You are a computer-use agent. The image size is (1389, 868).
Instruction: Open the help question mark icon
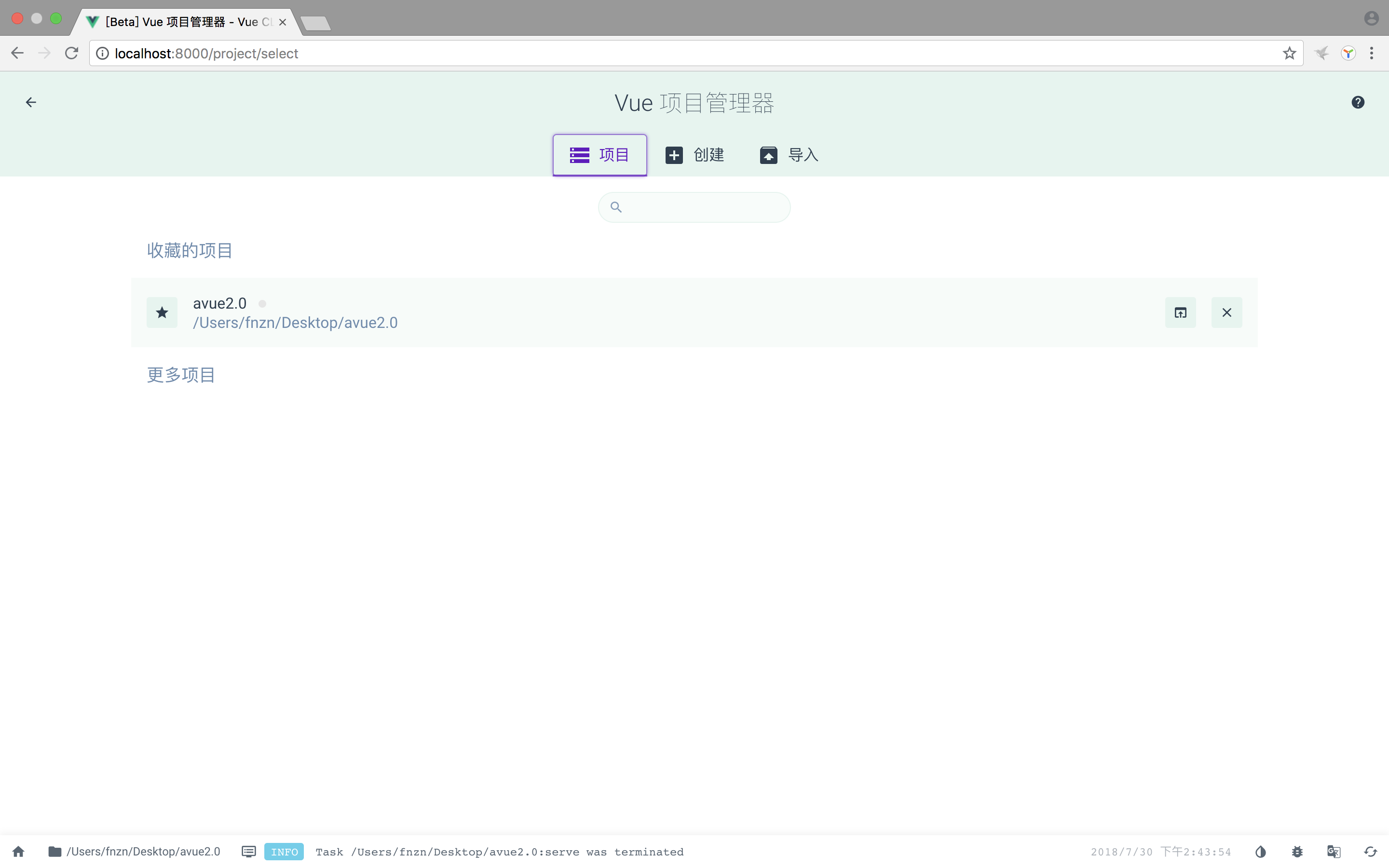1358,102
